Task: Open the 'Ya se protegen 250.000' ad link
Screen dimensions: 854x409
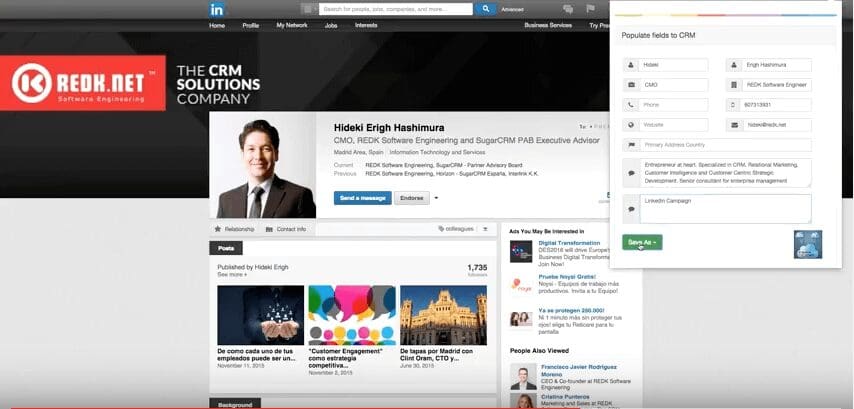Action: pyautogui.click(x=569, y=310)
